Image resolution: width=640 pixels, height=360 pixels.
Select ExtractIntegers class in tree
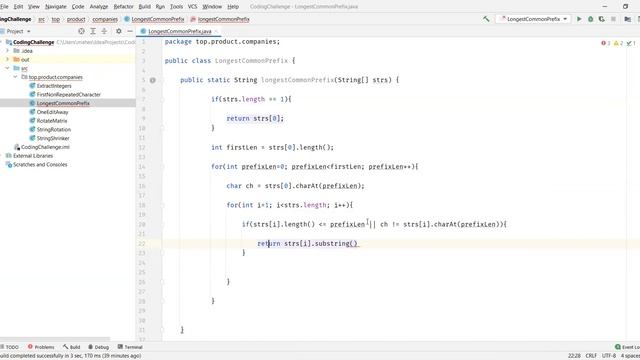54,86
